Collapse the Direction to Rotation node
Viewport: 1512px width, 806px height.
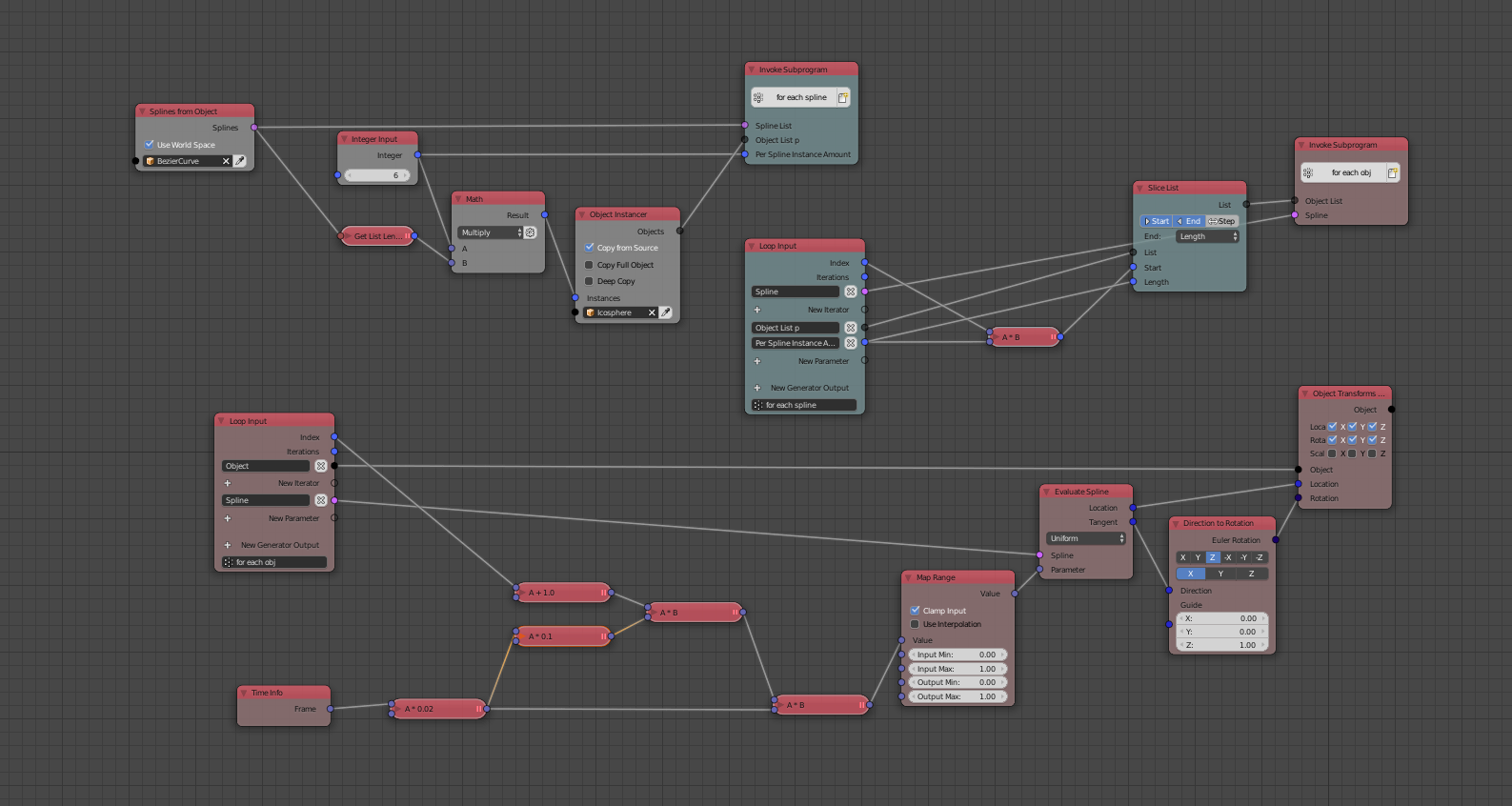(x=1176, y=523)
